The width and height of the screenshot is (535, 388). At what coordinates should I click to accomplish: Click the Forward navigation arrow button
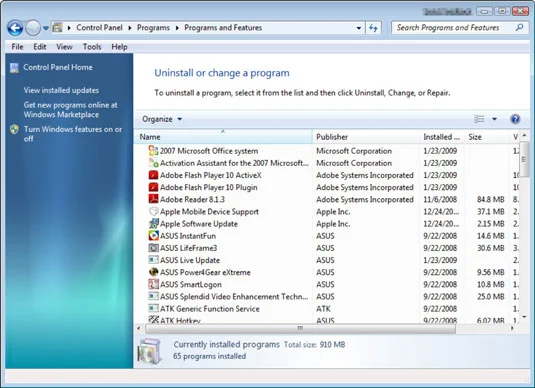pyautogui.click(x=33, y=28)
